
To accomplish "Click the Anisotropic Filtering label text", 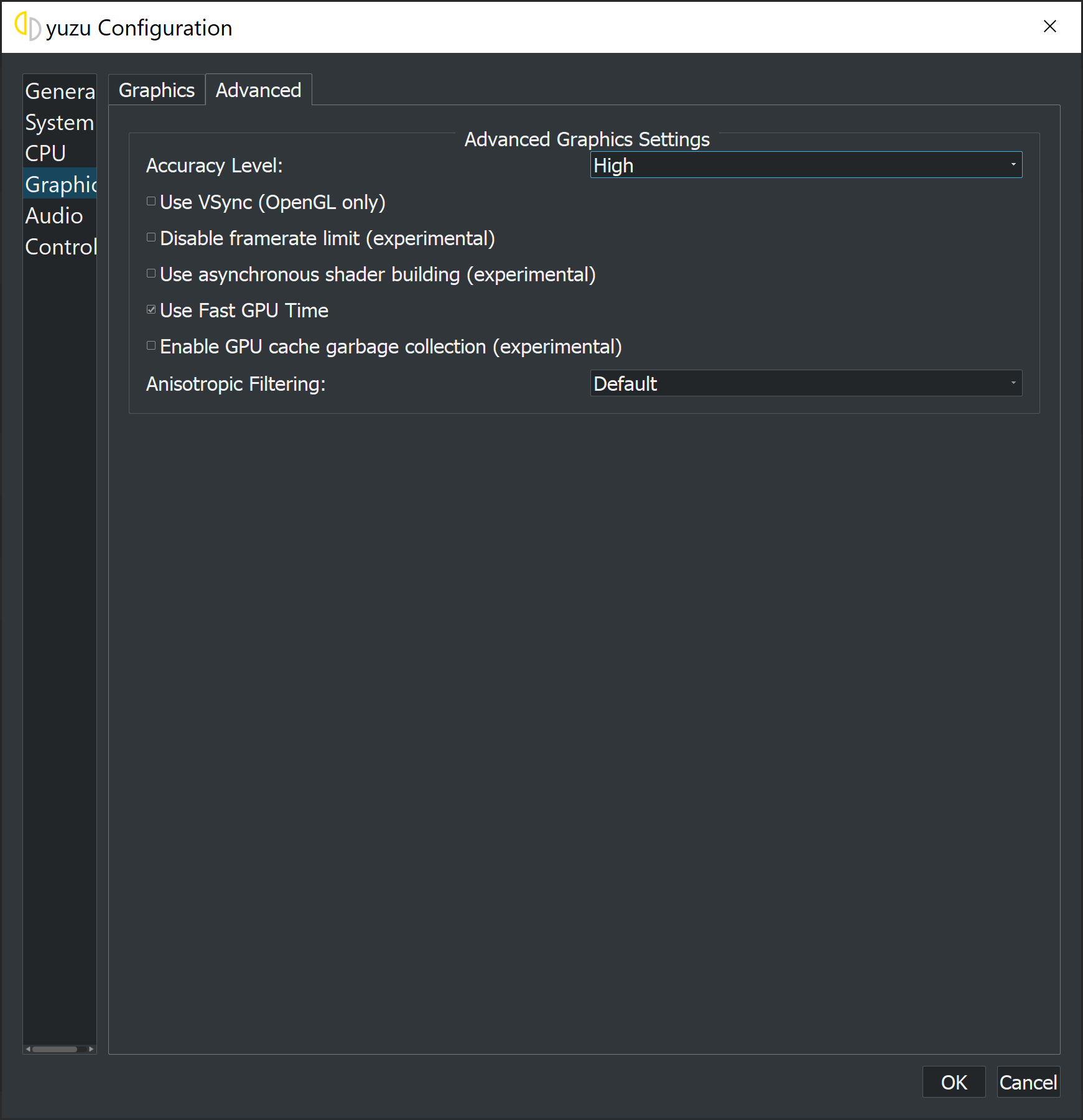I will (x=236, y=384).
